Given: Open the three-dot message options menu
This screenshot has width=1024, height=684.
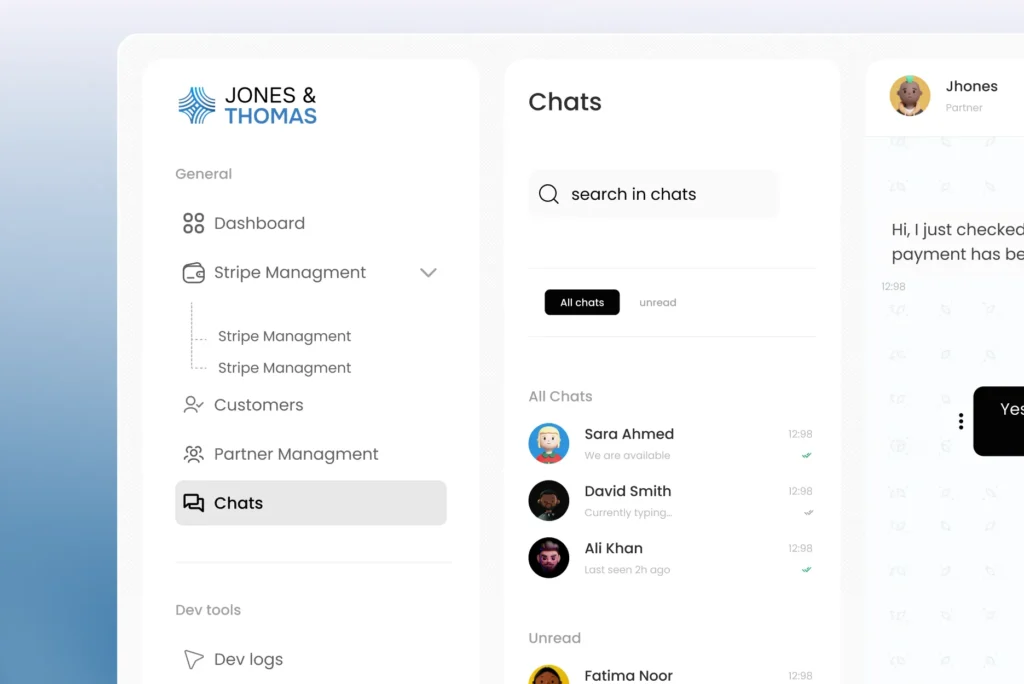Looking at the screenshot, I should click(961, 421).
